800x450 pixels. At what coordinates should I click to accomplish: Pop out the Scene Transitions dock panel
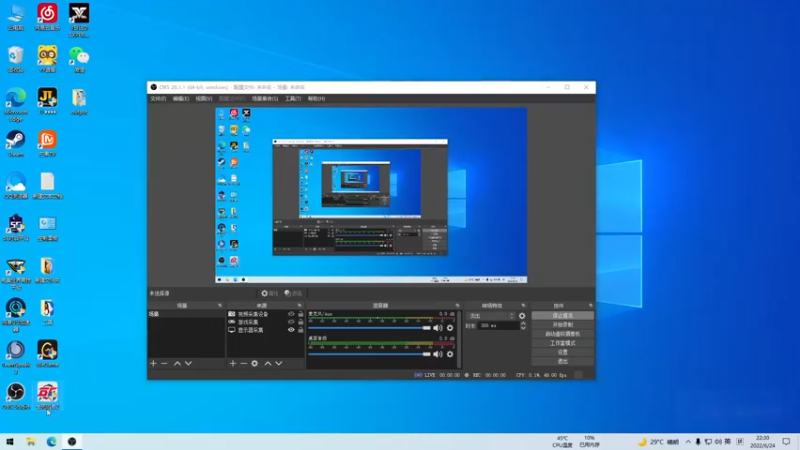(x=523, y=306)
